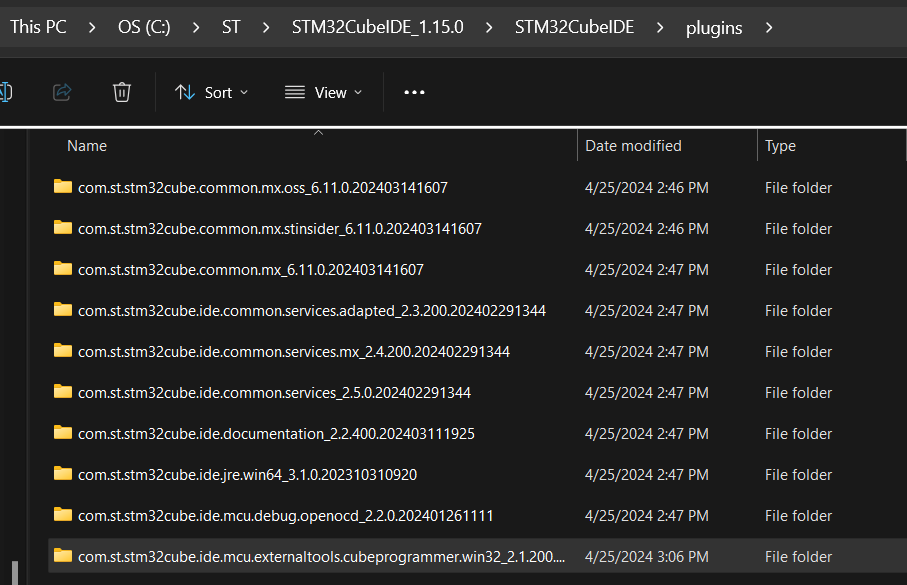Click folder icon of common.services_2.5.0 folder

pyautogui.click(x=62, y=392)
